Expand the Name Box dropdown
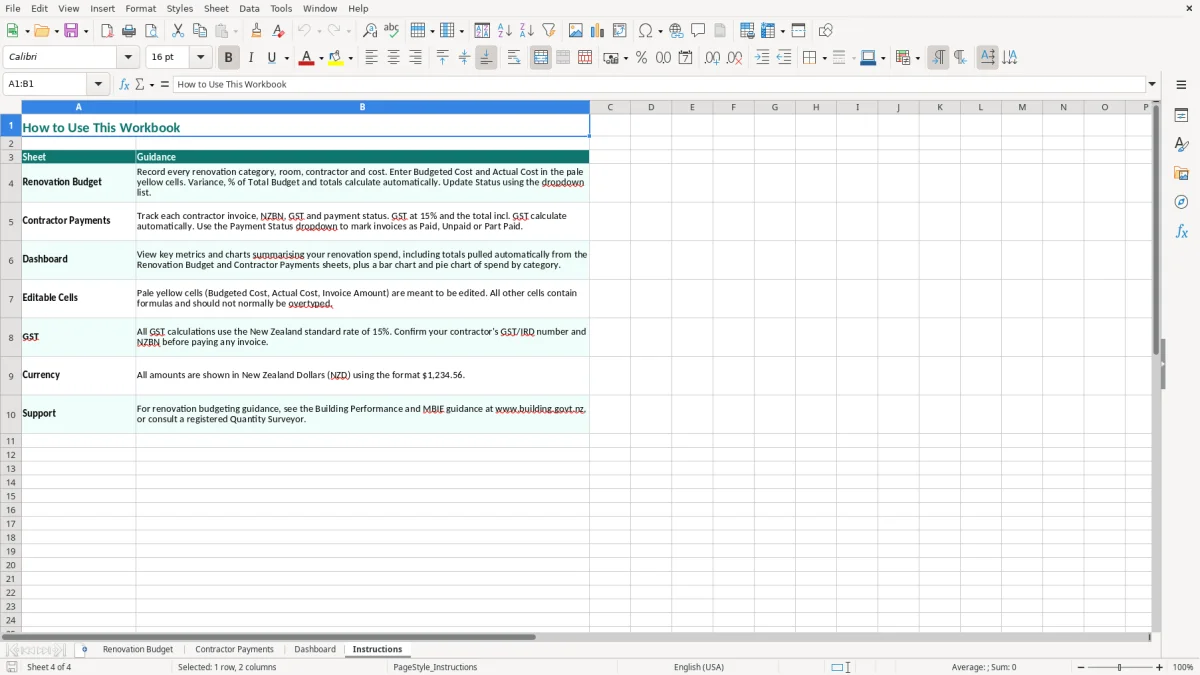 99,84
